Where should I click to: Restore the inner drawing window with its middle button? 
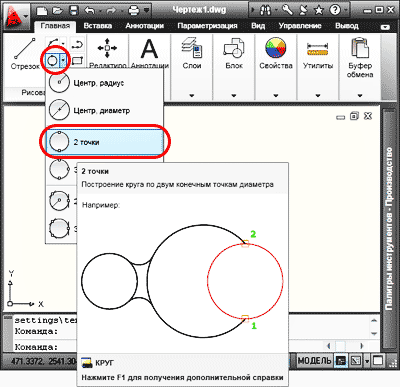point(354,116)
